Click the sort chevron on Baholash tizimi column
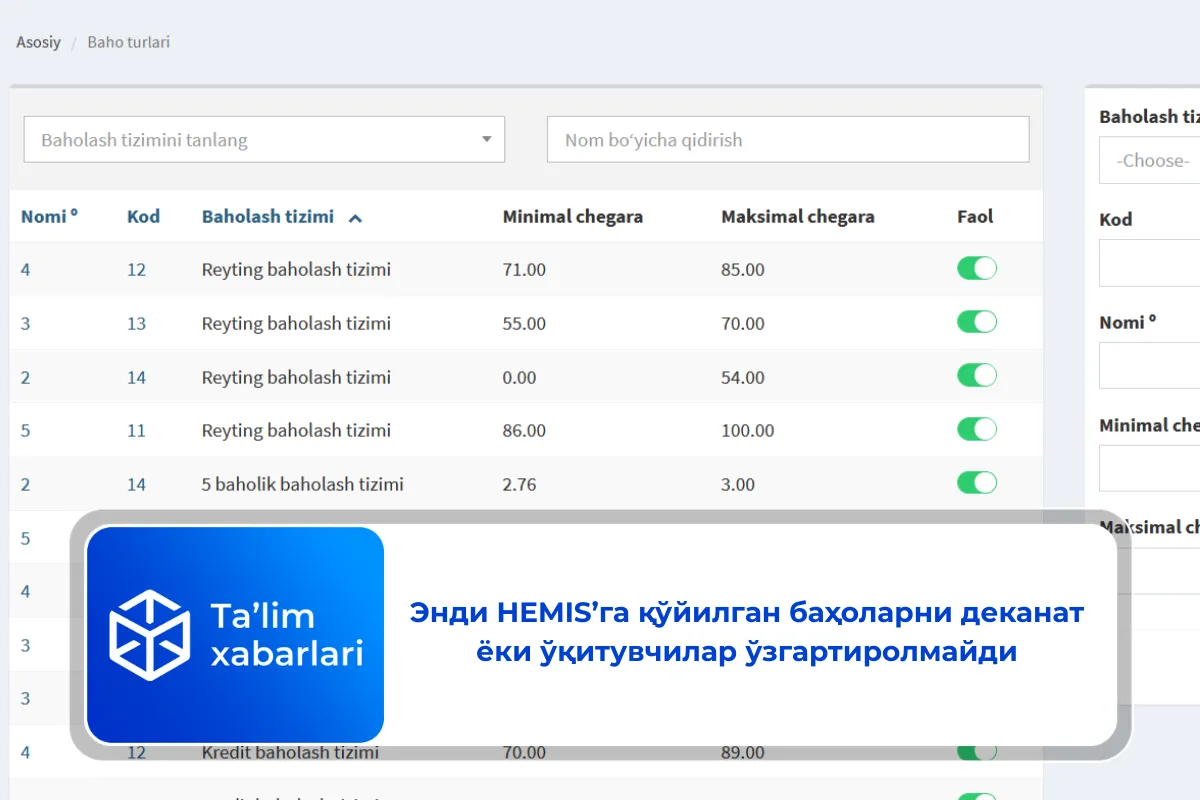This screenshot has width=1200, height=800. [357, 216]
